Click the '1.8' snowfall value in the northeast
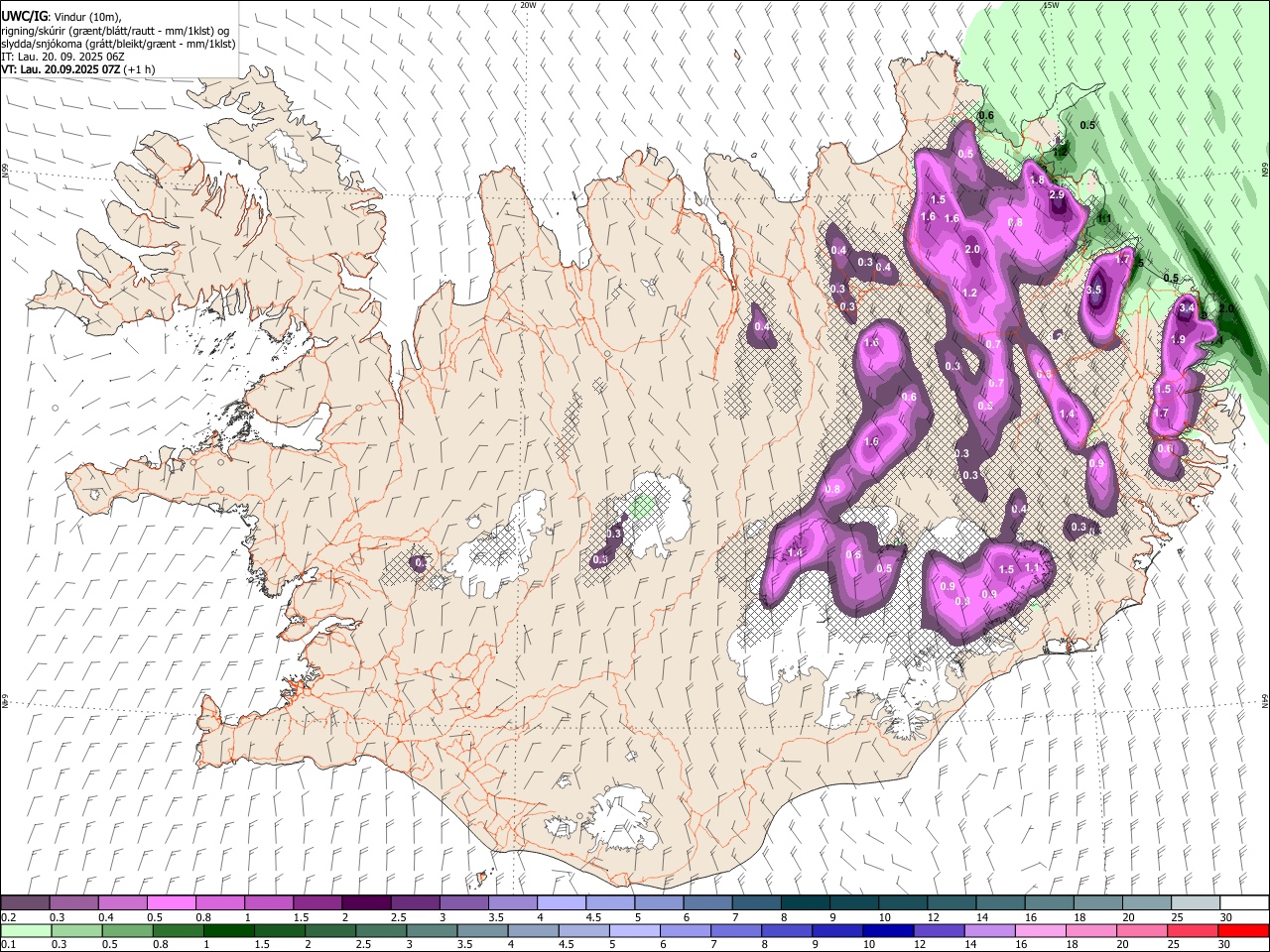The width and height of the screenshot is (1270, 952). (x=1038, y=179)
